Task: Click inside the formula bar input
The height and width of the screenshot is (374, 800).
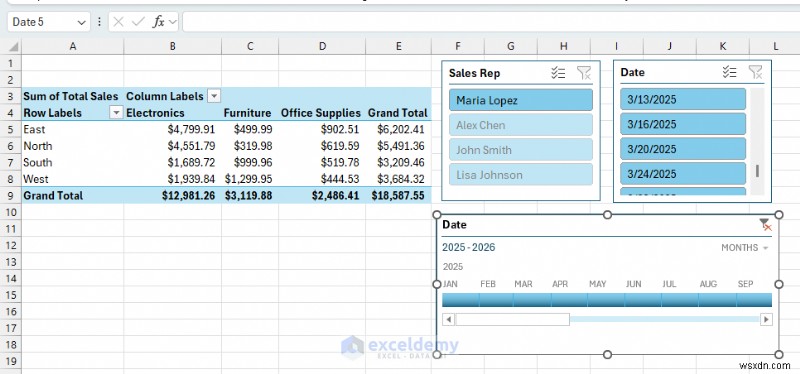Action: click(491, 22)
